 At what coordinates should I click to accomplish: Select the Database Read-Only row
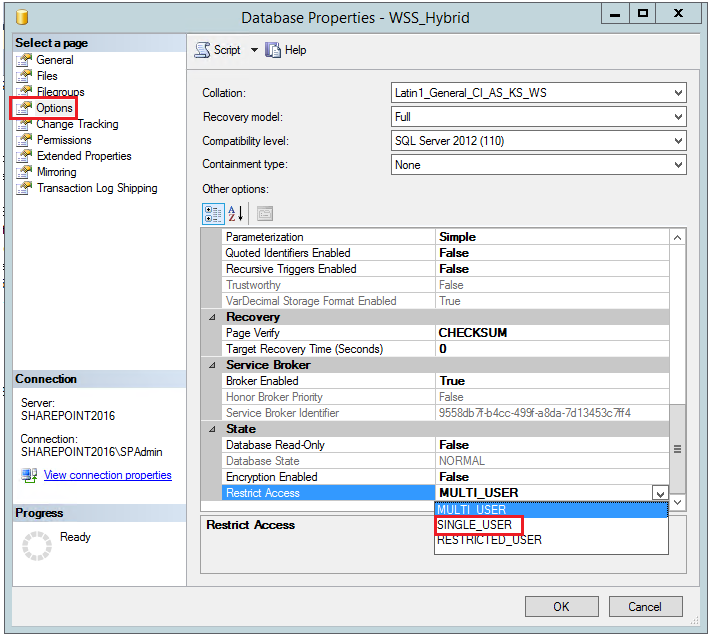tap(445, 445)
